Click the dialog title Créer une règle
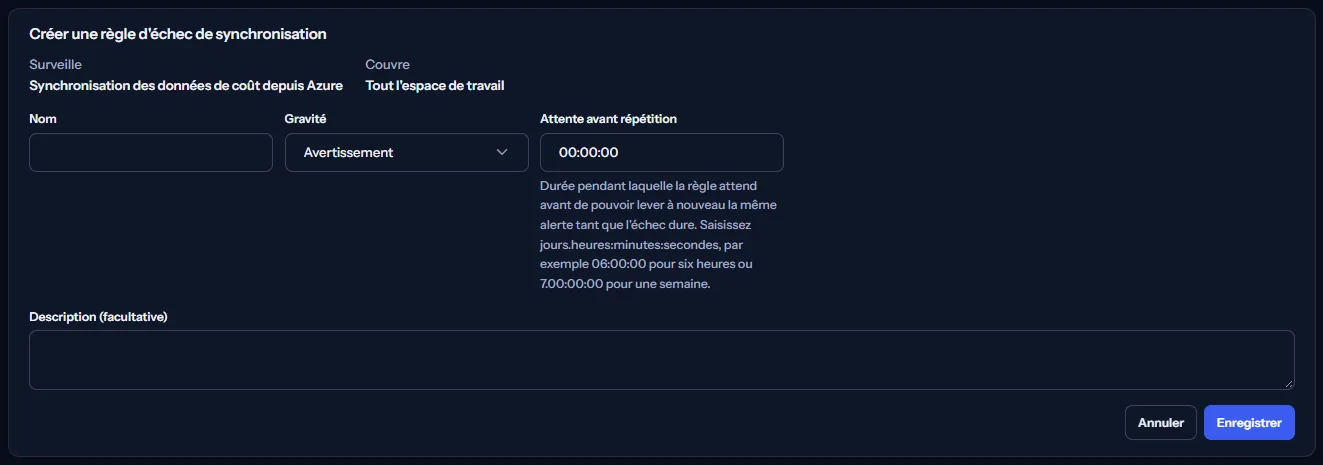The image size is (1323, 465). tap(178, 34)
